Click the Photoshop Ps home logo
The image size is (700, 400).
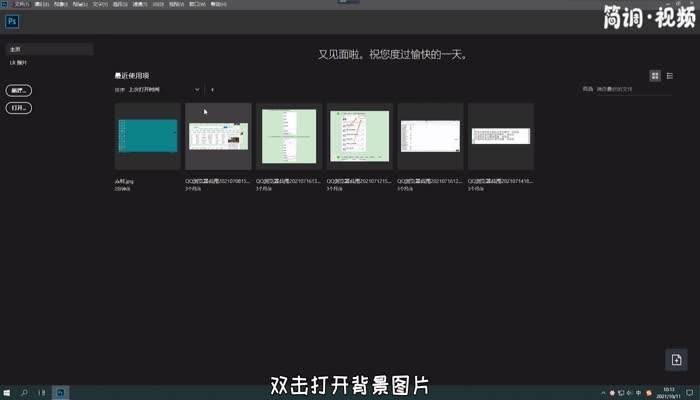point(11,20)
